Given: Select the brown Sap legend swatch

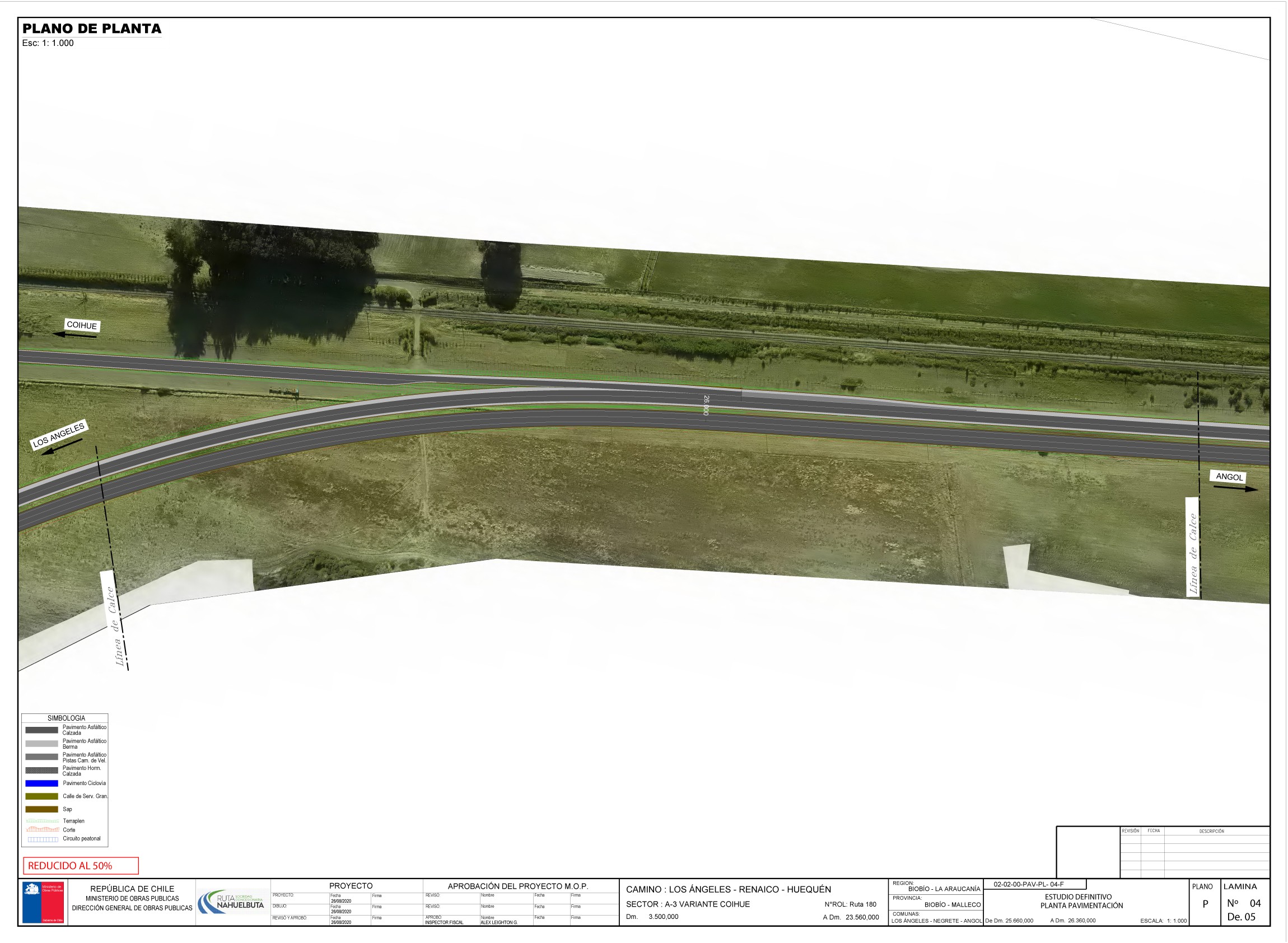Looking at the screenshot, I should (41, 809).
